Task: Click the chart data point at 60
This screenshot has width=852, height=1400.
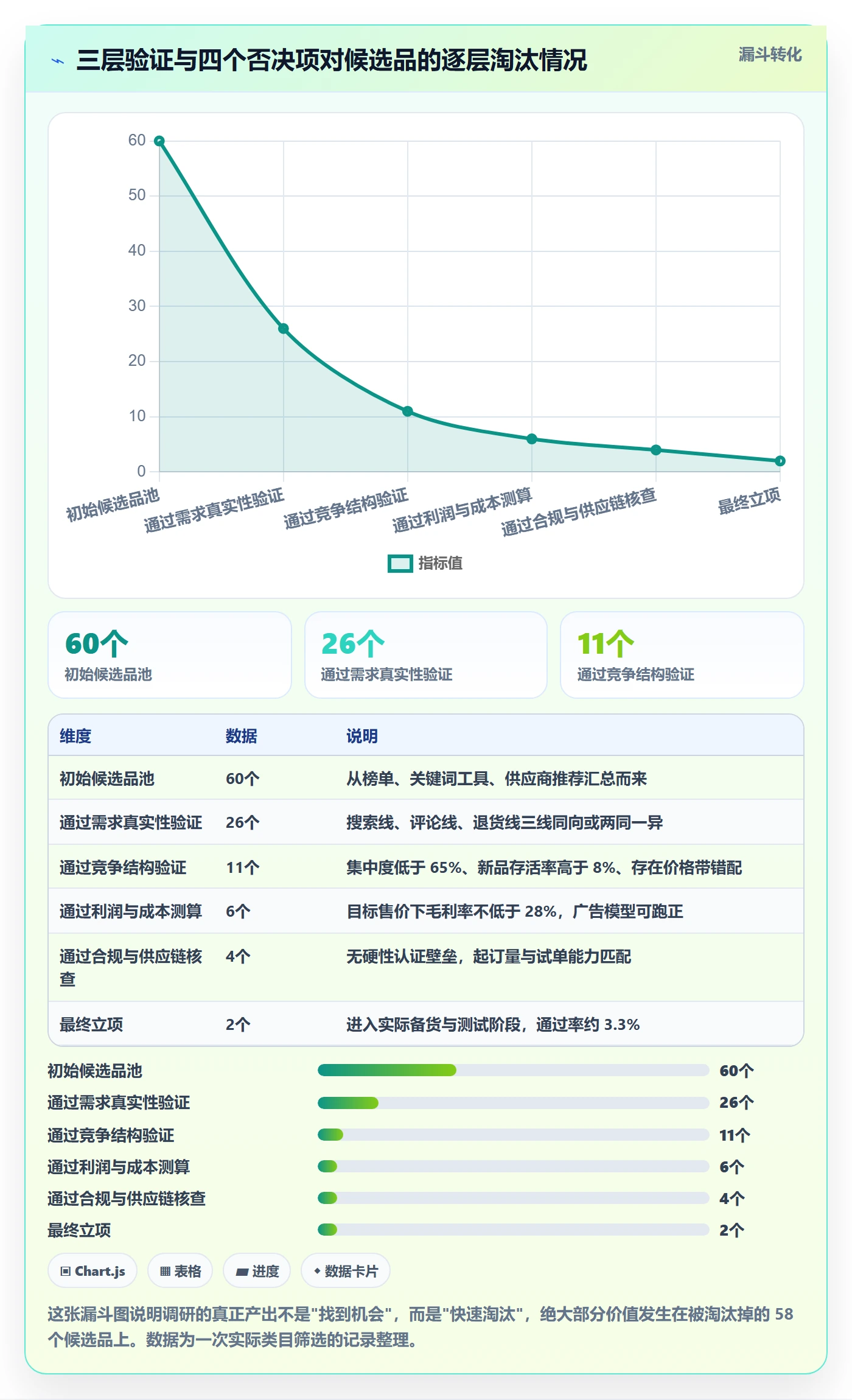Action: (159, 141)
